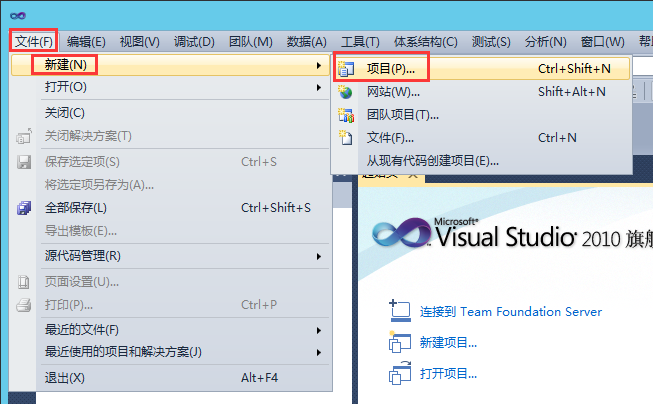653x404 pixels.
Task: Open the 视图(V) menu
Action: coord(140,42)
